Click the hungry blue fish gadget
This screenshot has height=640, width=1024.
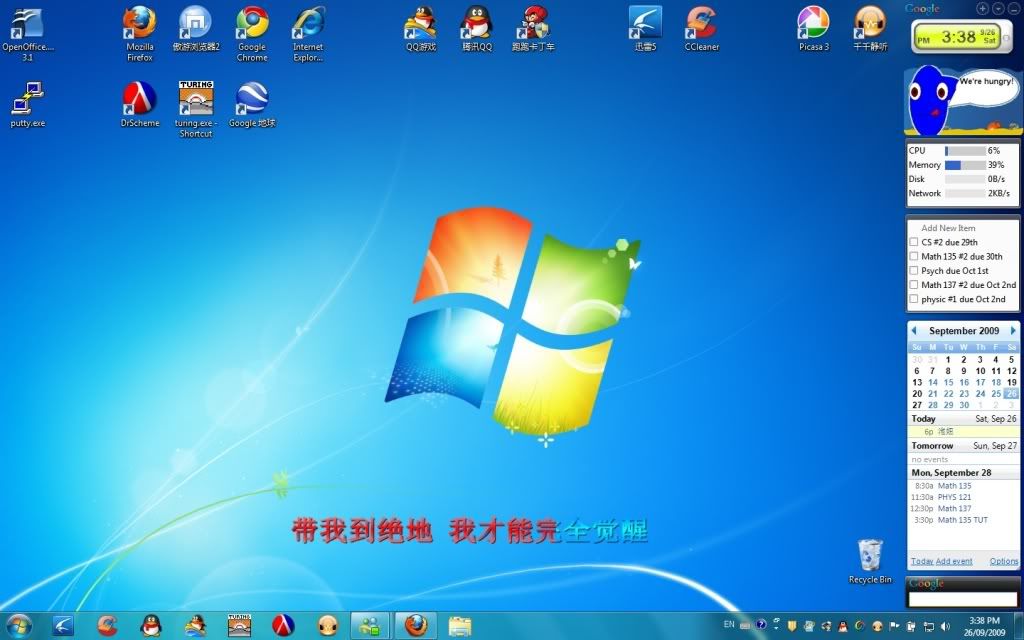pyautogui.click(x=961, y=100)
